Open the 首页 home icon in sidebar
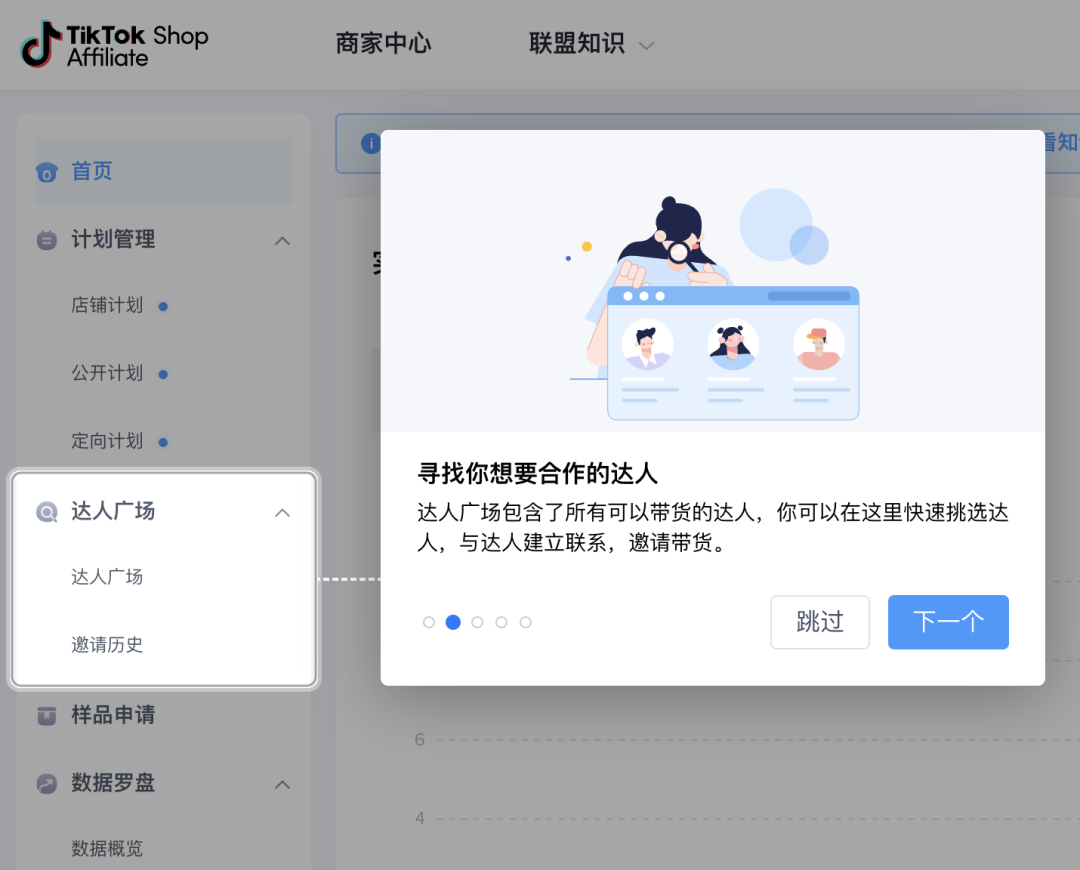Screen dimensions: 1080x870 [x=47, y=171]
